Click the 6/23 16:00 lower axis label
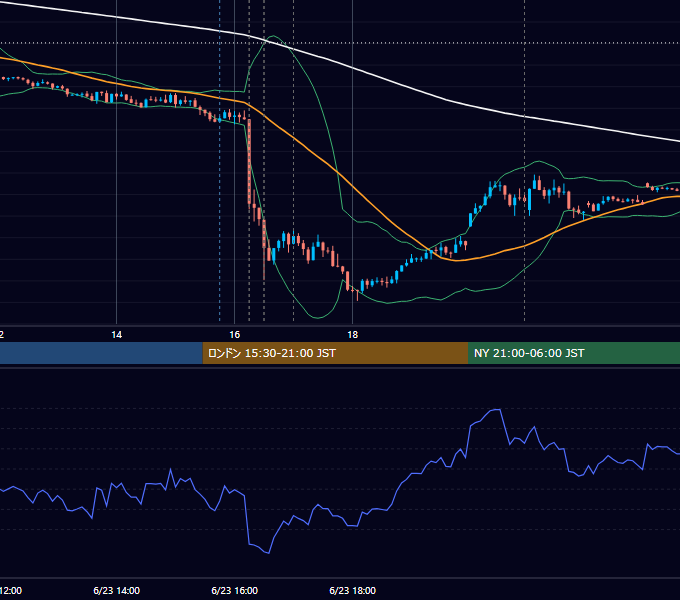Screen dimensions: 680x600 [235, 590]
